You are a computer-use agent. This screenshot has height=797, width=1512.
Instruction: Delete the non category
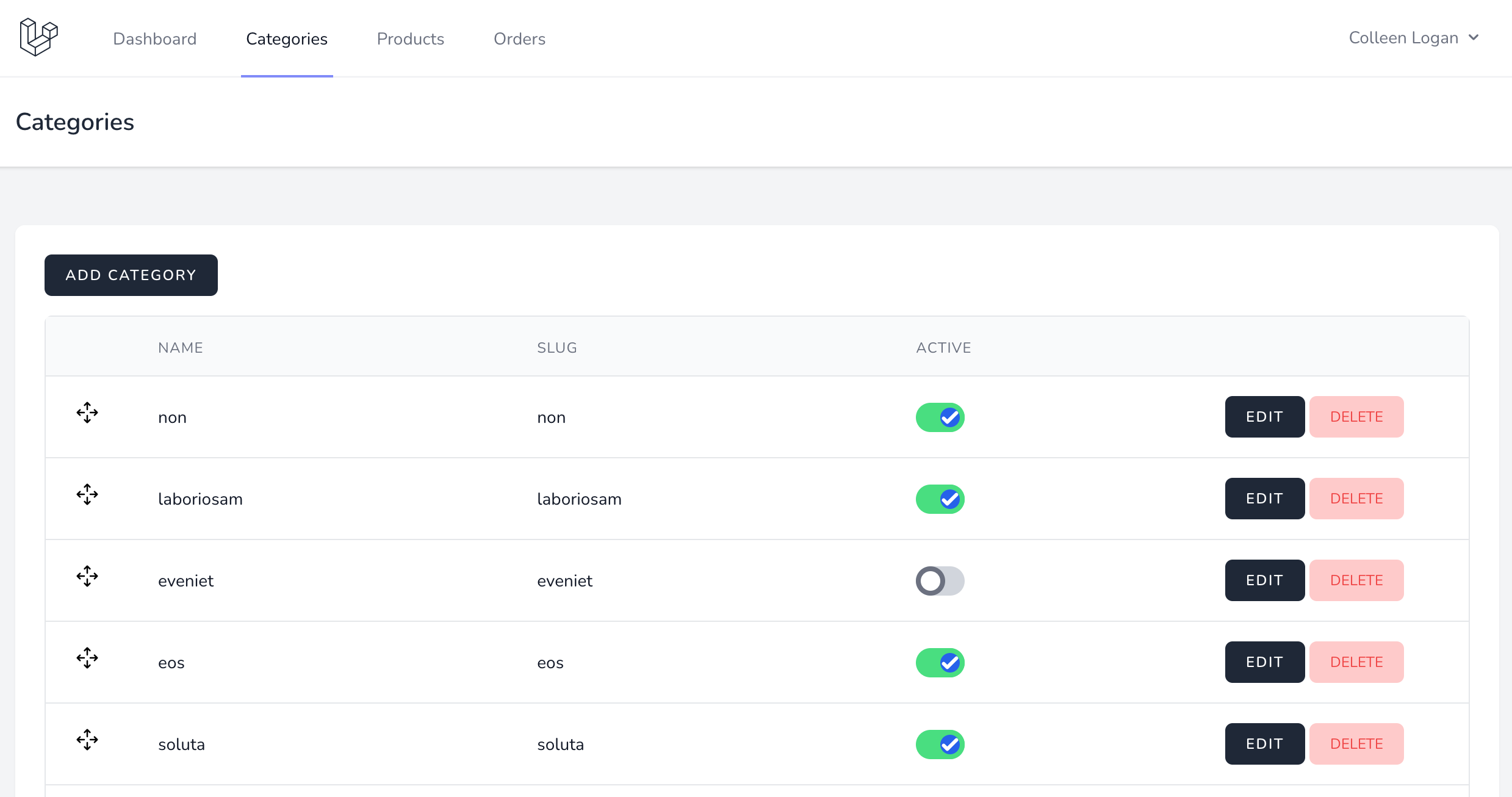1356,417
